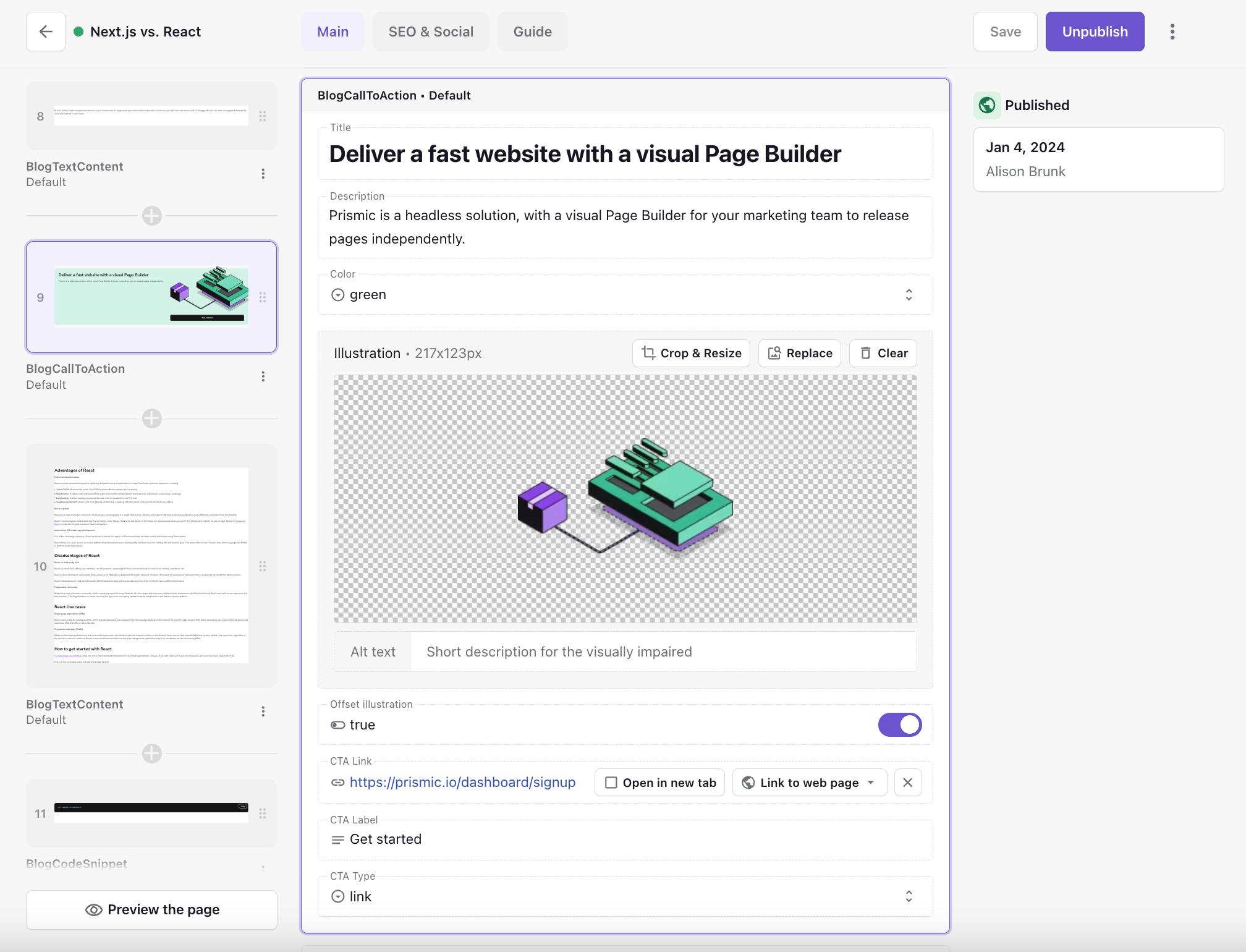Click the back arrow to exit the editor

click(44, 32)
